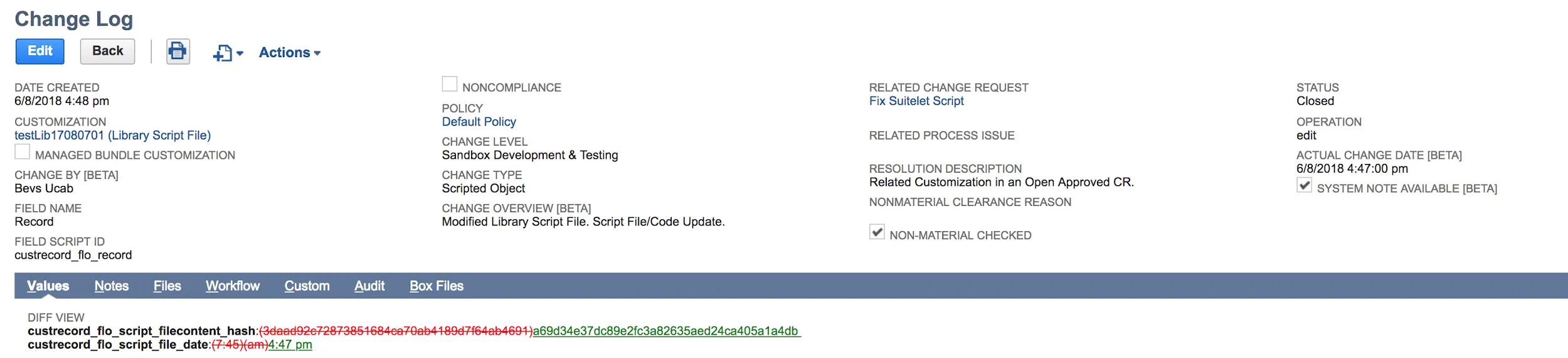1568x358 pixels.
Task: Open the Actions dropdown menu
Action: (290, 53)
